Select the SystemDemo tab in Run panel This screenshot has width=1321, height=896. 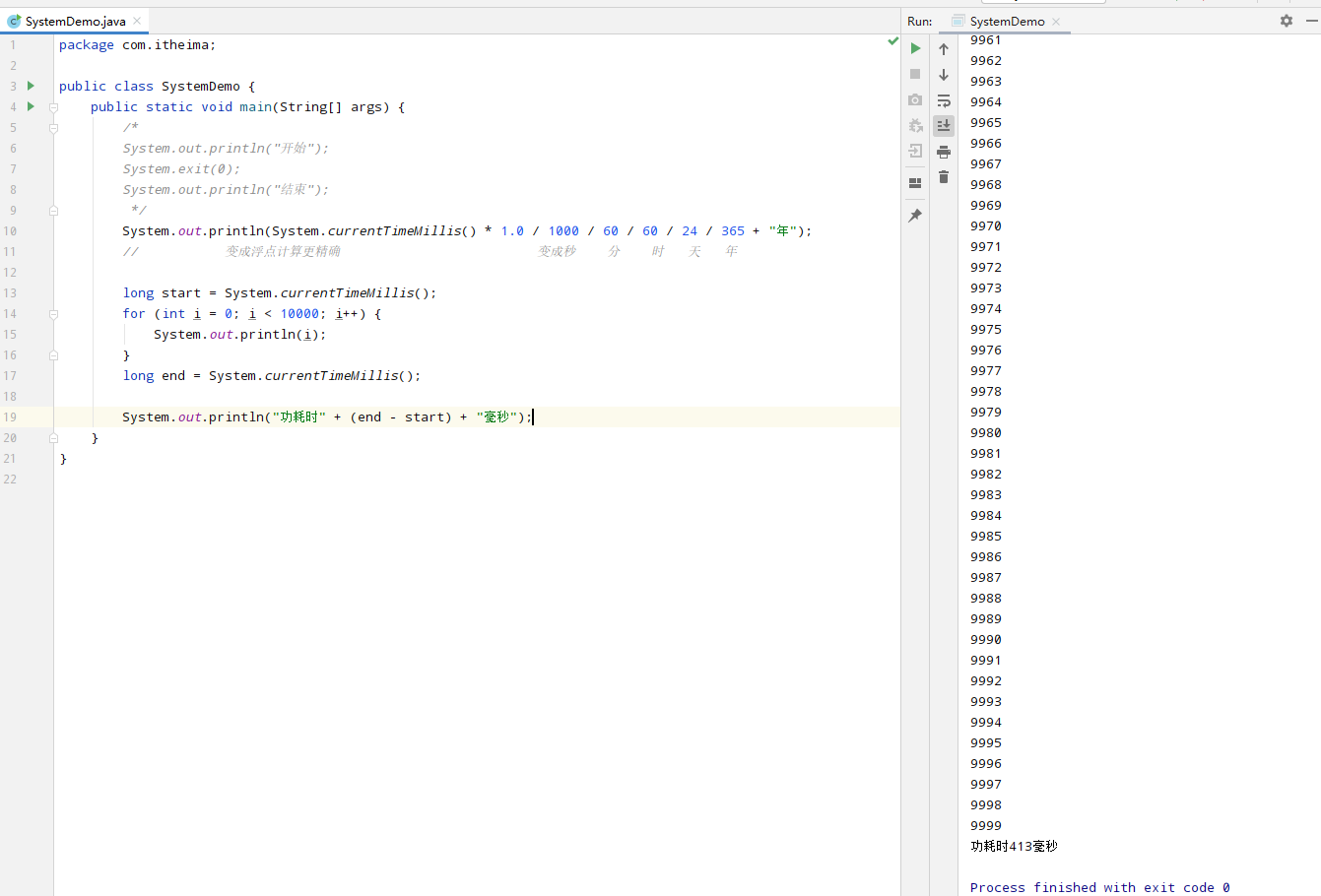click(1007, 21)
